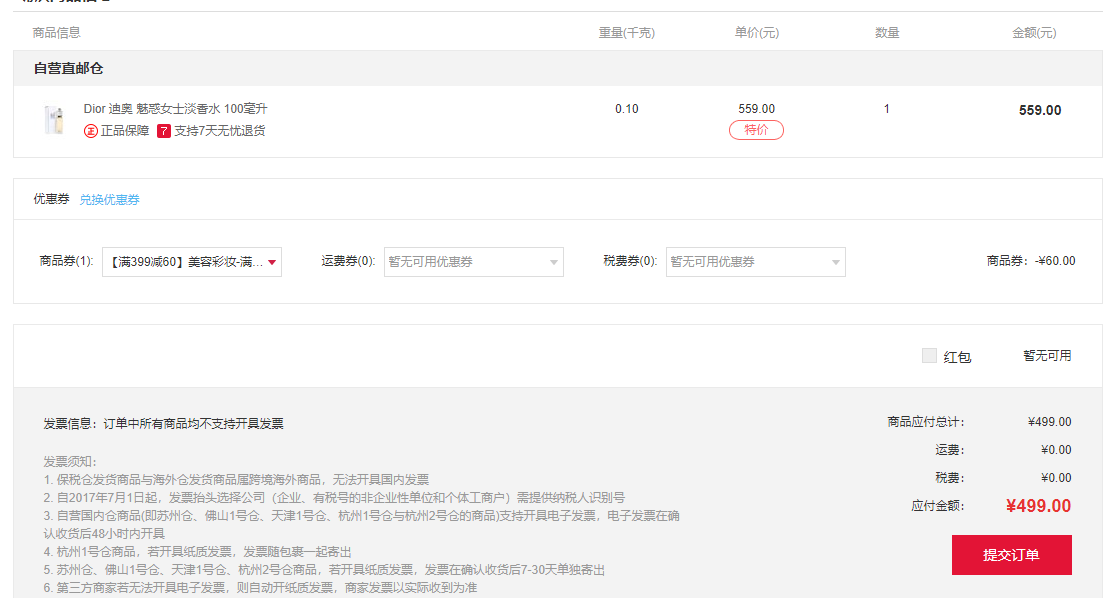Click the 税费 amount ¥0.00
1118x598 pixels.
coord(1056,478)
